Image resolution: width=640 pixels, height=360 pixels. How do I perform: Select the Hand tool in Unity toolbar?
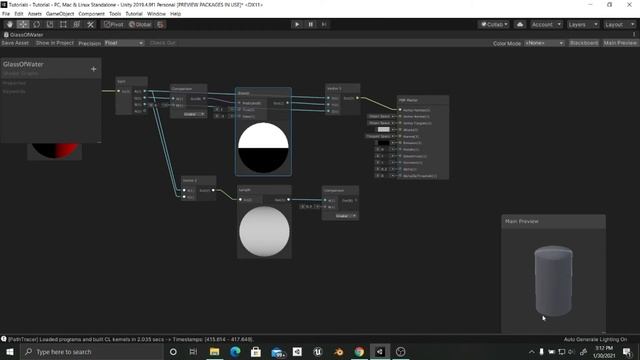9,24
